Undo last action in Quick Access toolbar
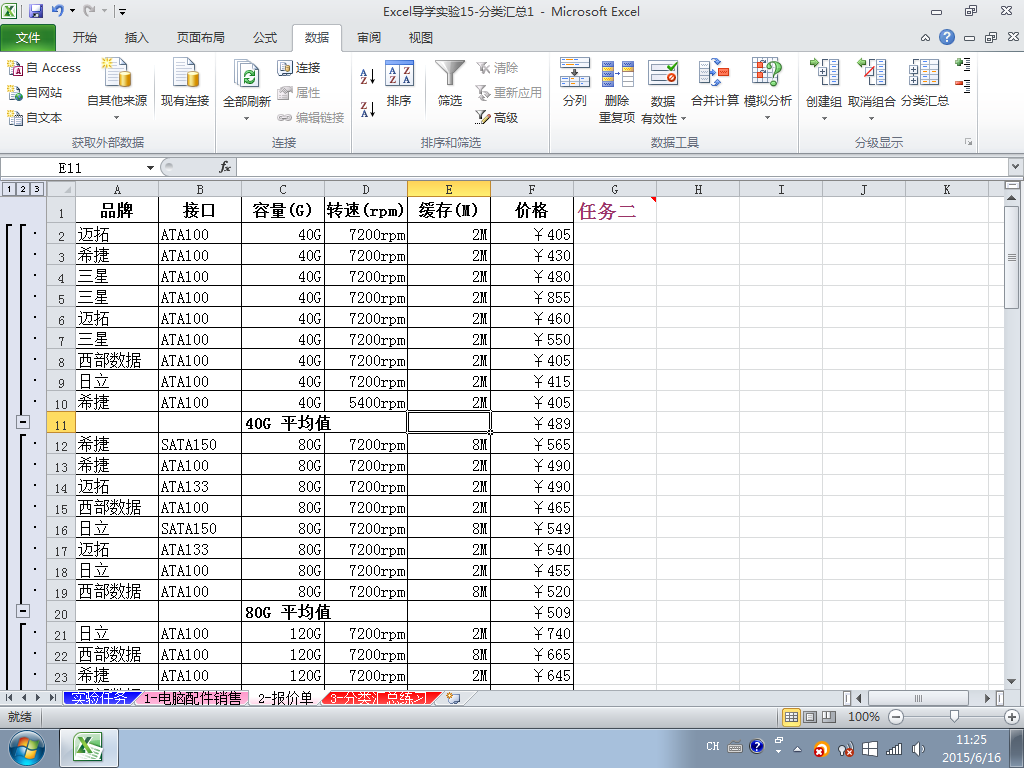This screenshot has height=768, width=1024. (58, 11)
